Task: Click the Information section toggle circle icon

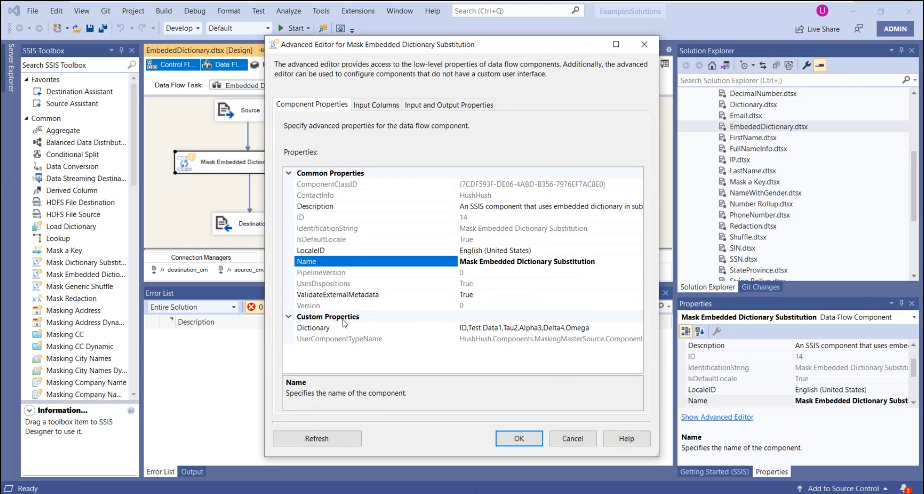Action: [x=29, y=410]
